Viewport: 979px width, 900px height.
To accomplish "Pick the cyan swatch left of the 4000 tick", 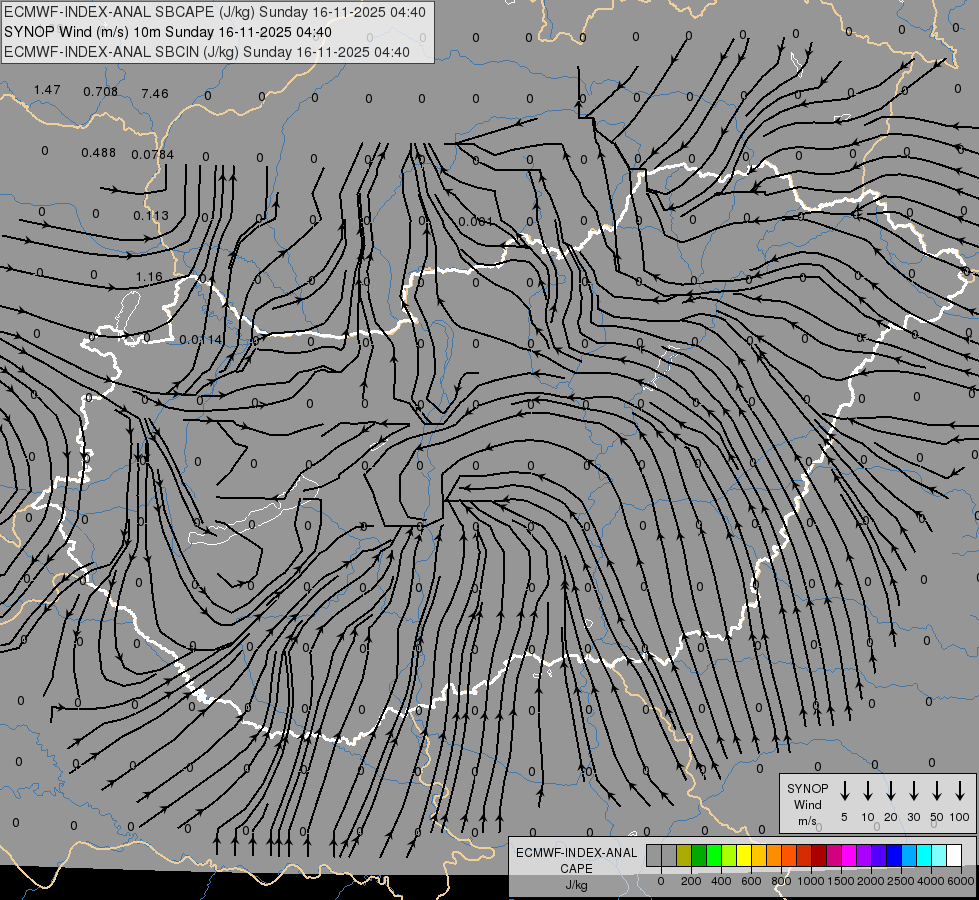I will coord(924,856).
